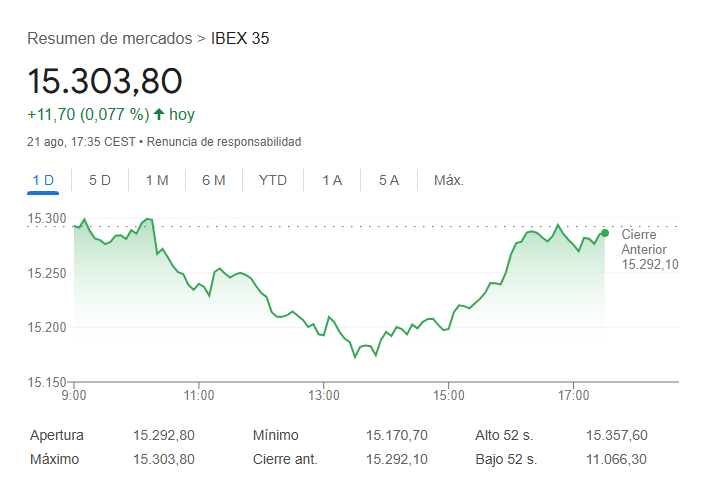Click the green up arrow icon
This screenshot has height=485, width=728.
click(159, 114)
